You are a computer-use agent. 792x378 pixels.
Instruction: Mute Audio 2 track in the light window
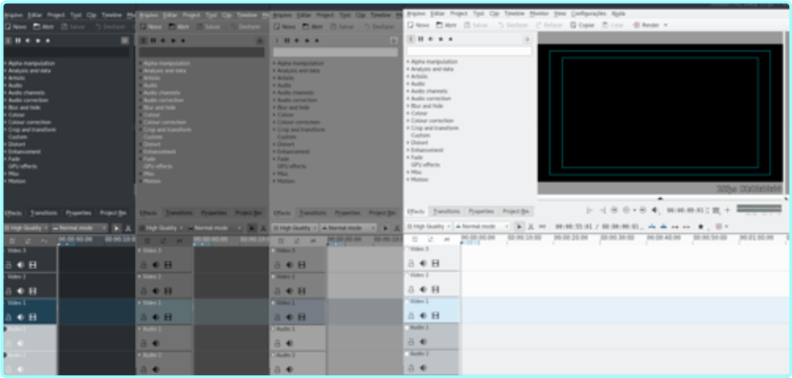click(x=423, y=367)
